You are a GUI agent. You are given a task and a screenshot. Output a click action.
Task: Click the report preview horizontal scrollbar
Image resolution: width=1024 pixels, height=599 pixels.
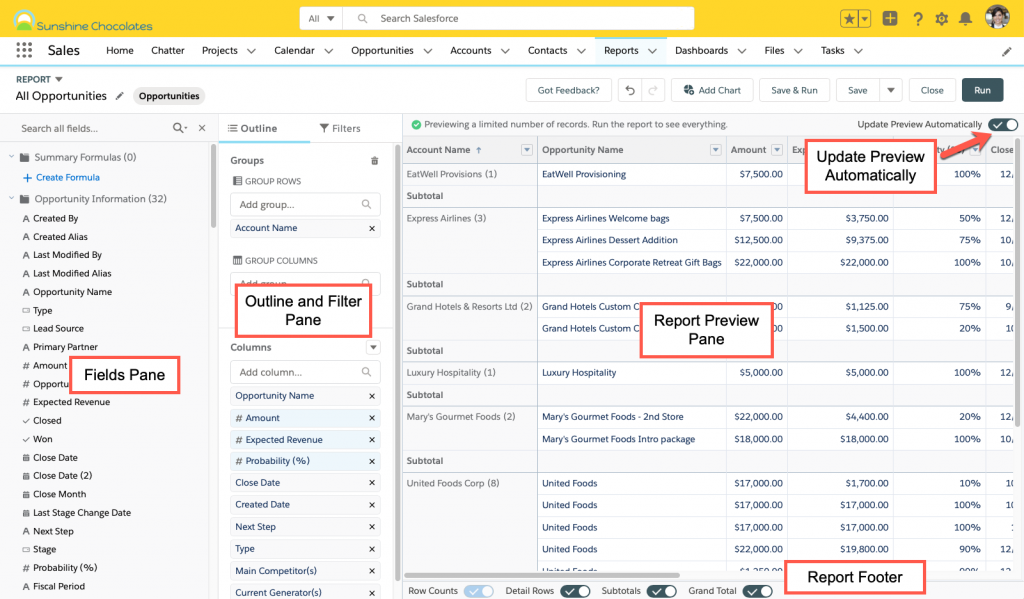(x=542, y=575)
